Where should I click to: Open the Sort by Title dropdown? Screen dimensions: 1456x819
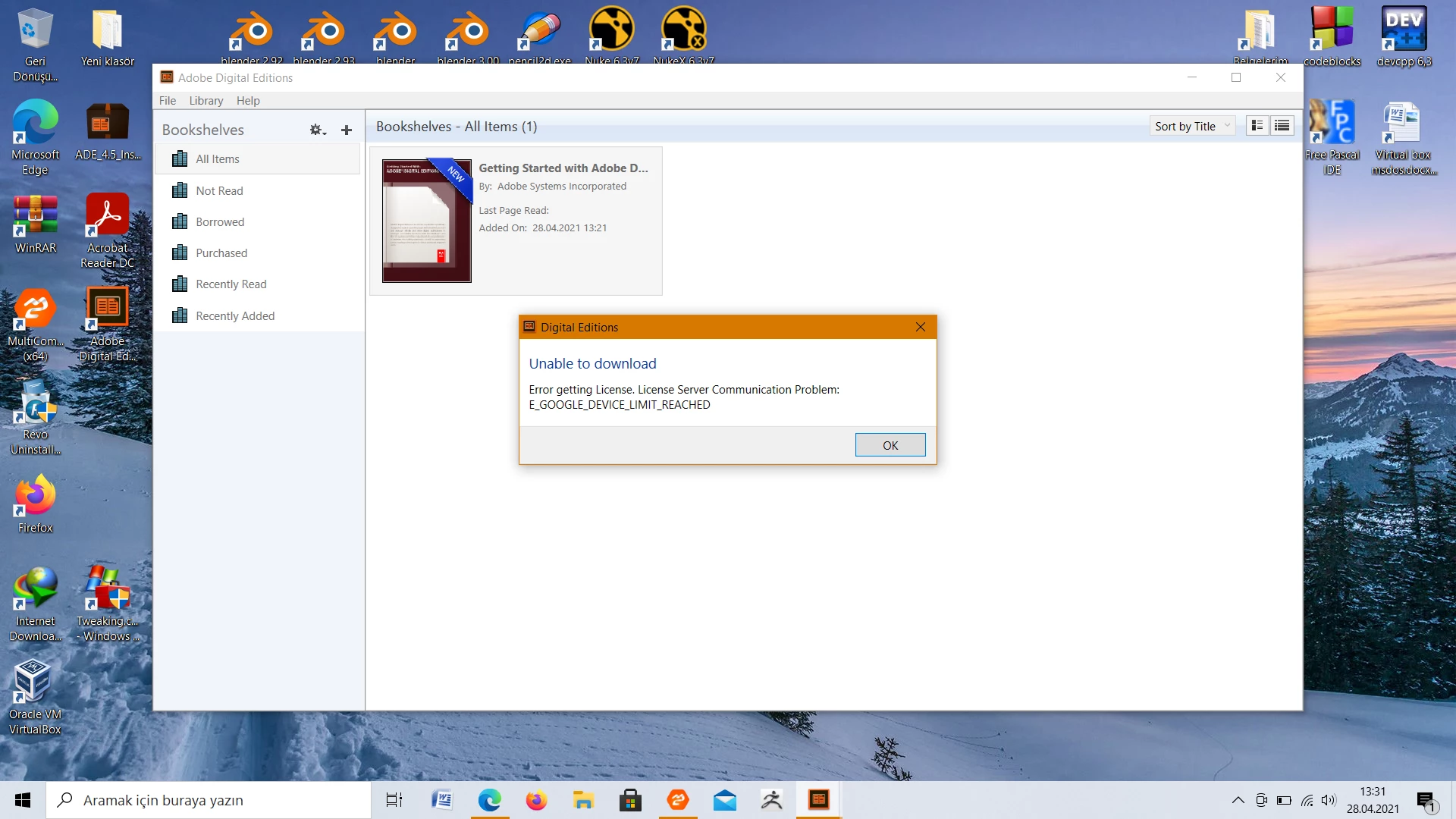coord(1191,127)
